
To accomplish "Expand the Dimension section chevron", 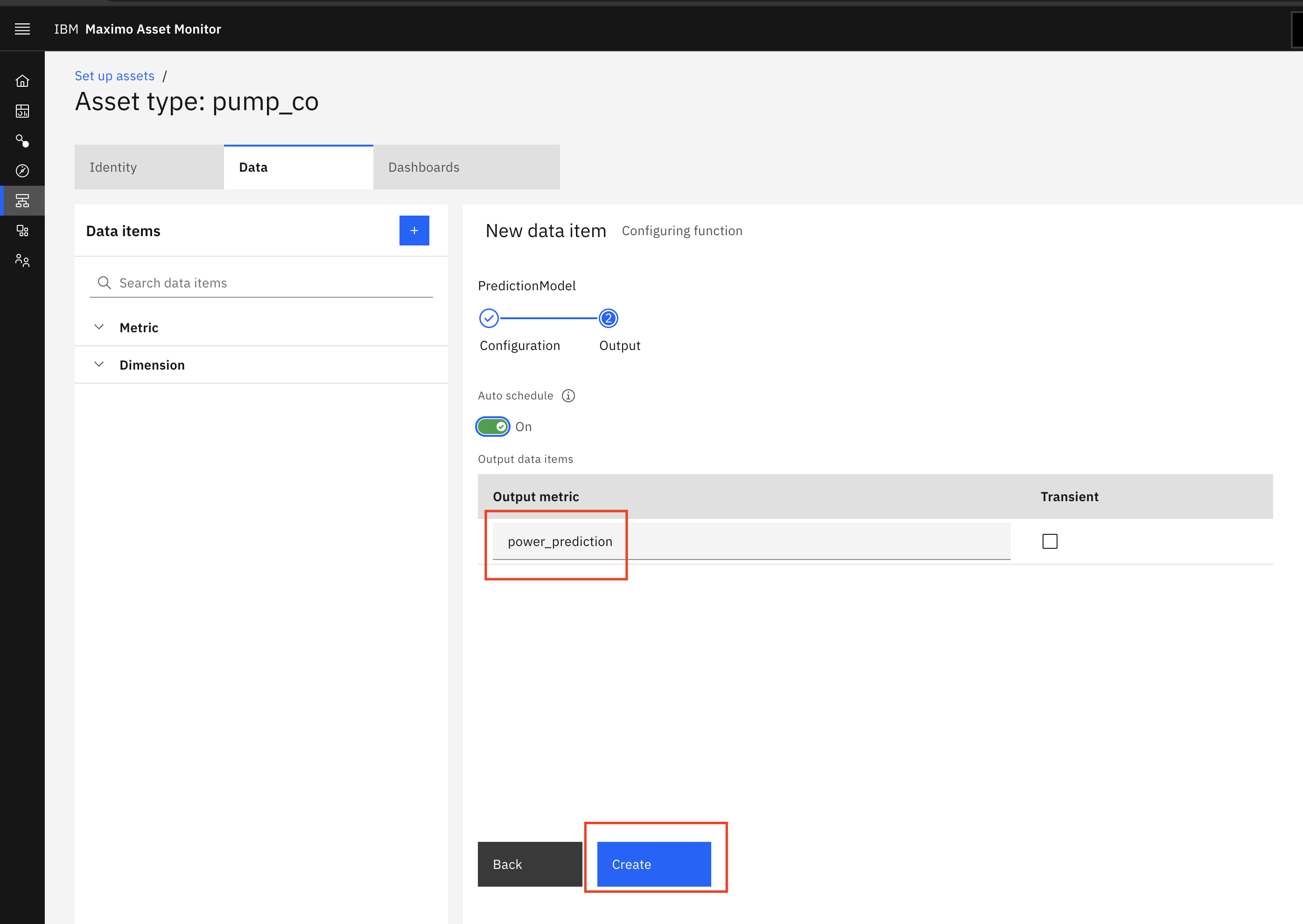I will click(x=99, y=365).
